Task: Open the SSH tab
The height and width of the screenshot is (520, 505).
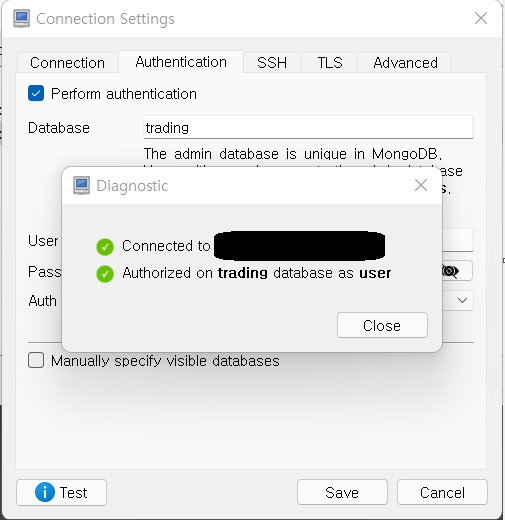Action: (272, 63)
